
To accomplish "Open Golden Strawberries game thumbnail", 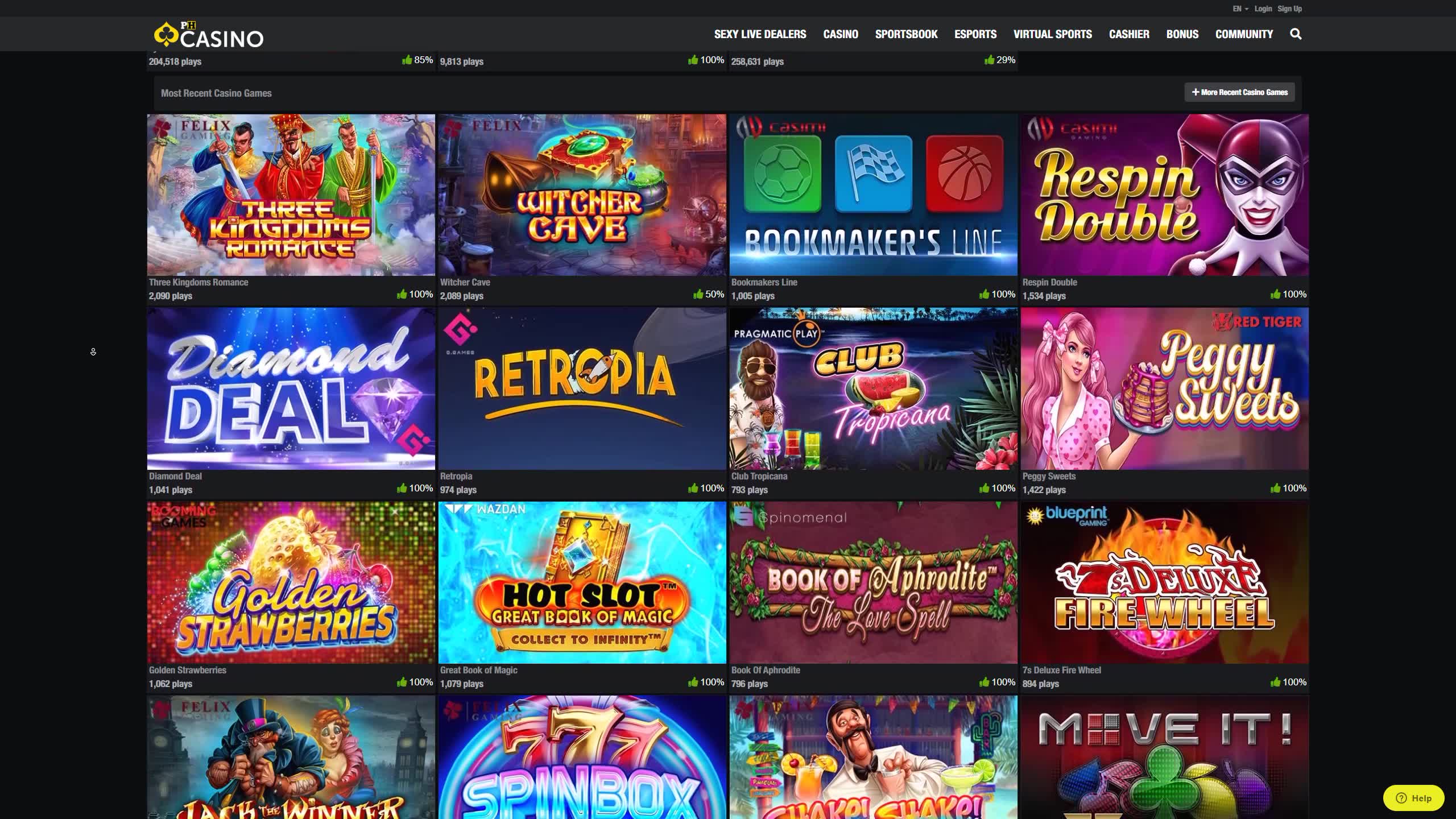I will (291, 583).
